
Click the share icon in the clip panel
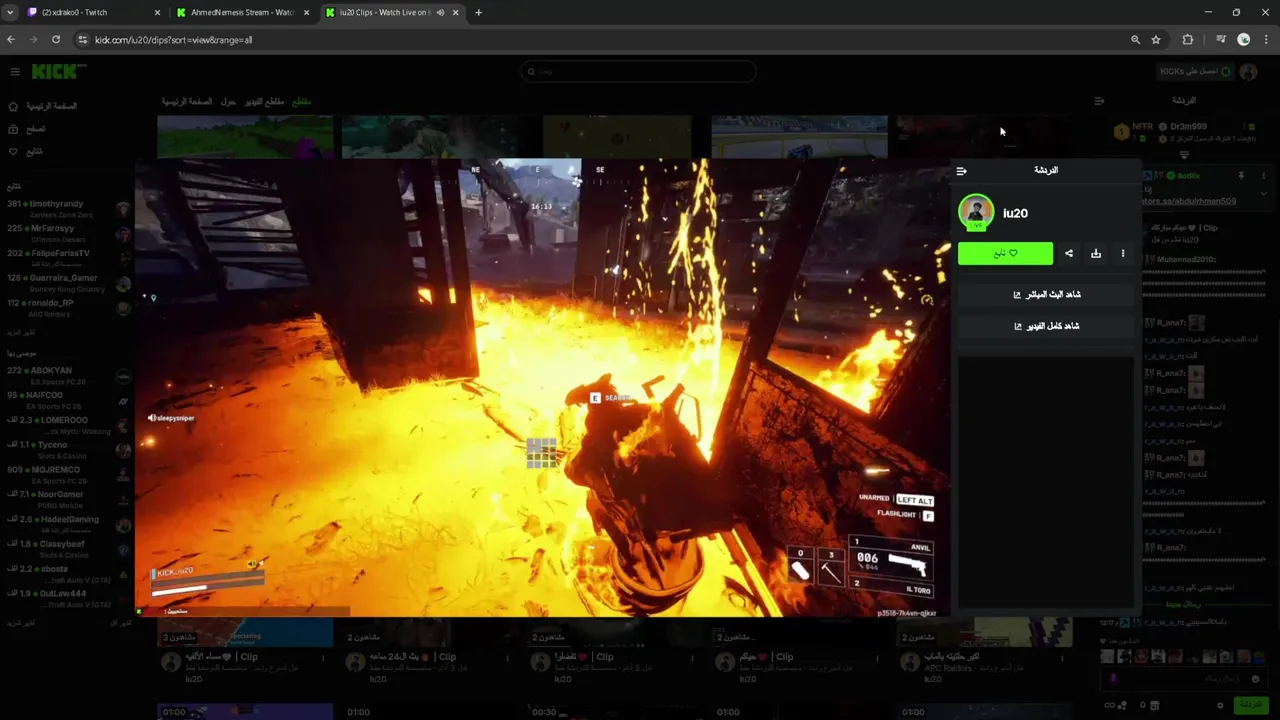(x=1069, y=254)
